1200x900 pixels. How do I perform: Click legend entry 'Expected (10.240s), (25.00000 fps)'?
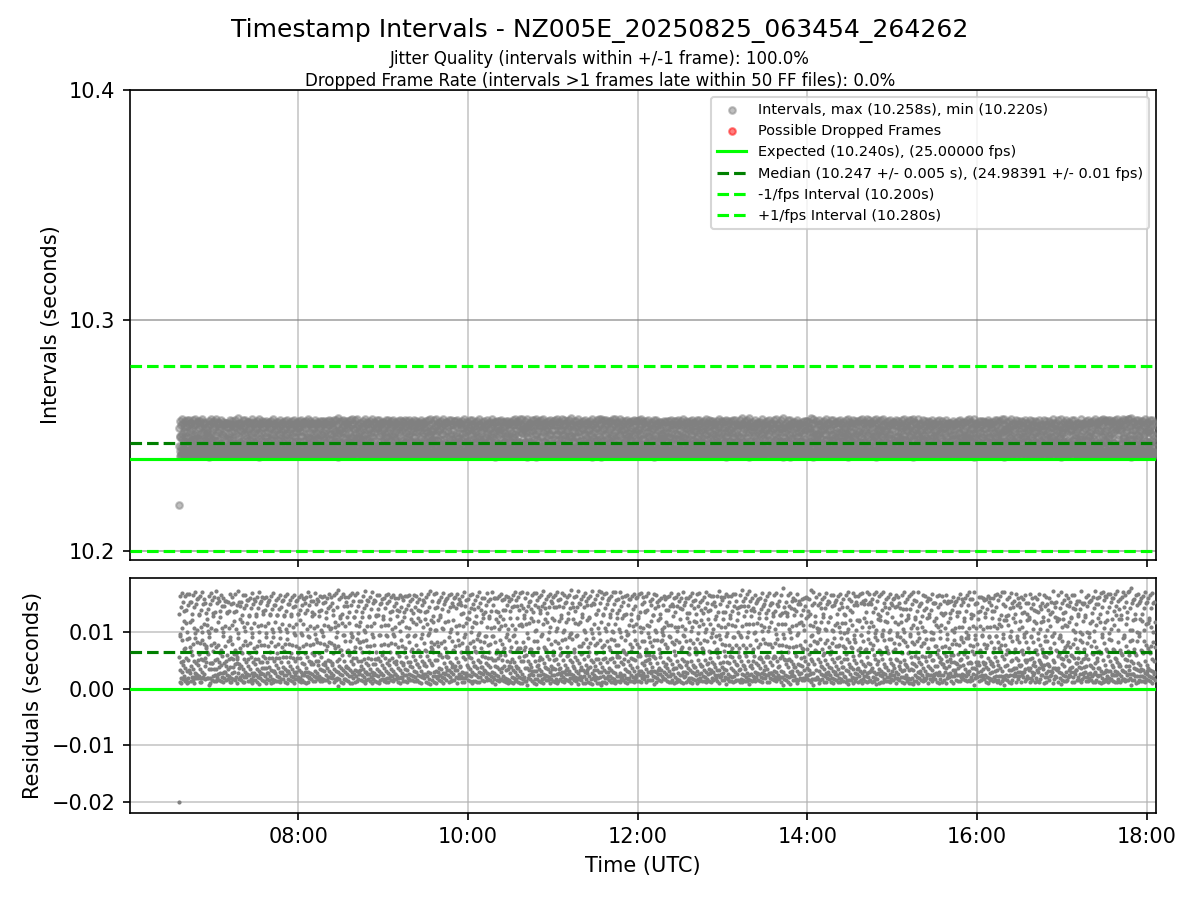886,151
